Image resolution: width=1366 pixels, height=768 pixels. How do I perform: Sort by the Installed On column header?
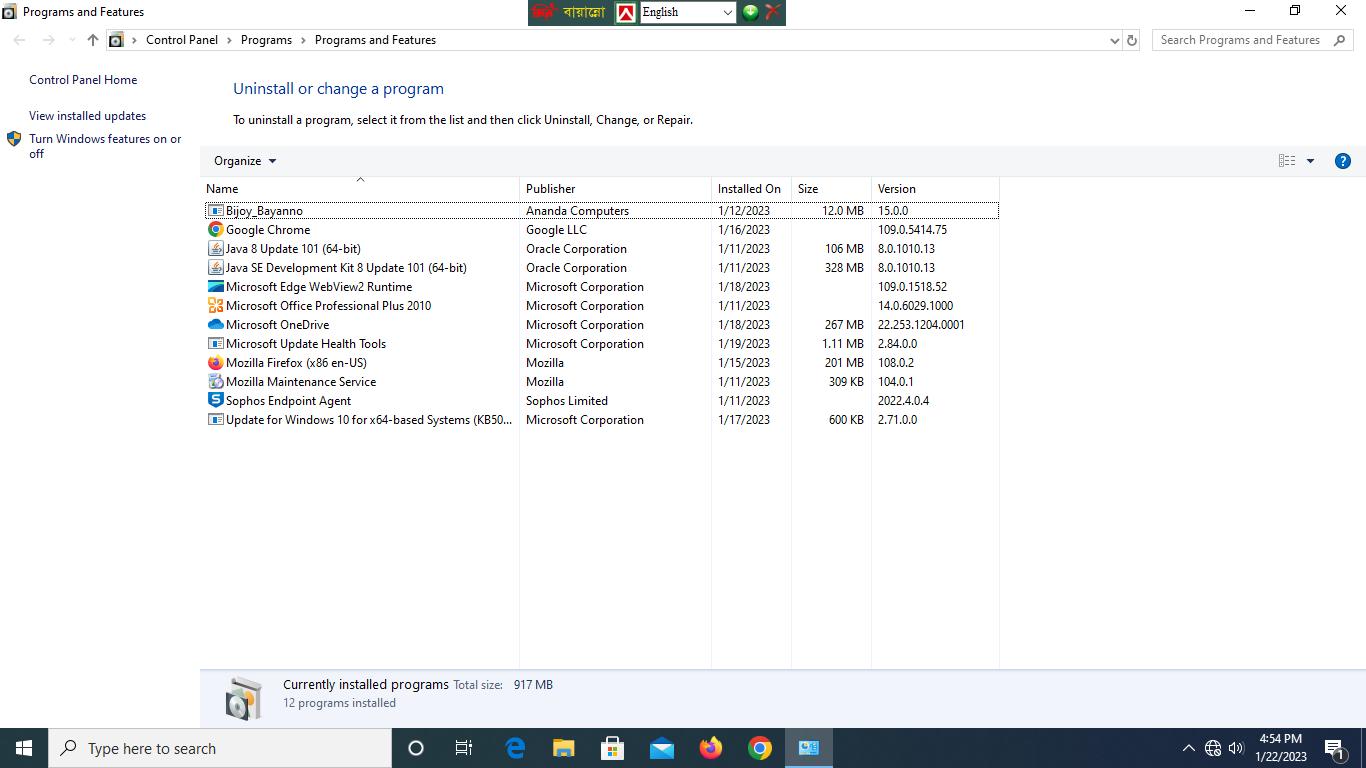tap(751, 189)
